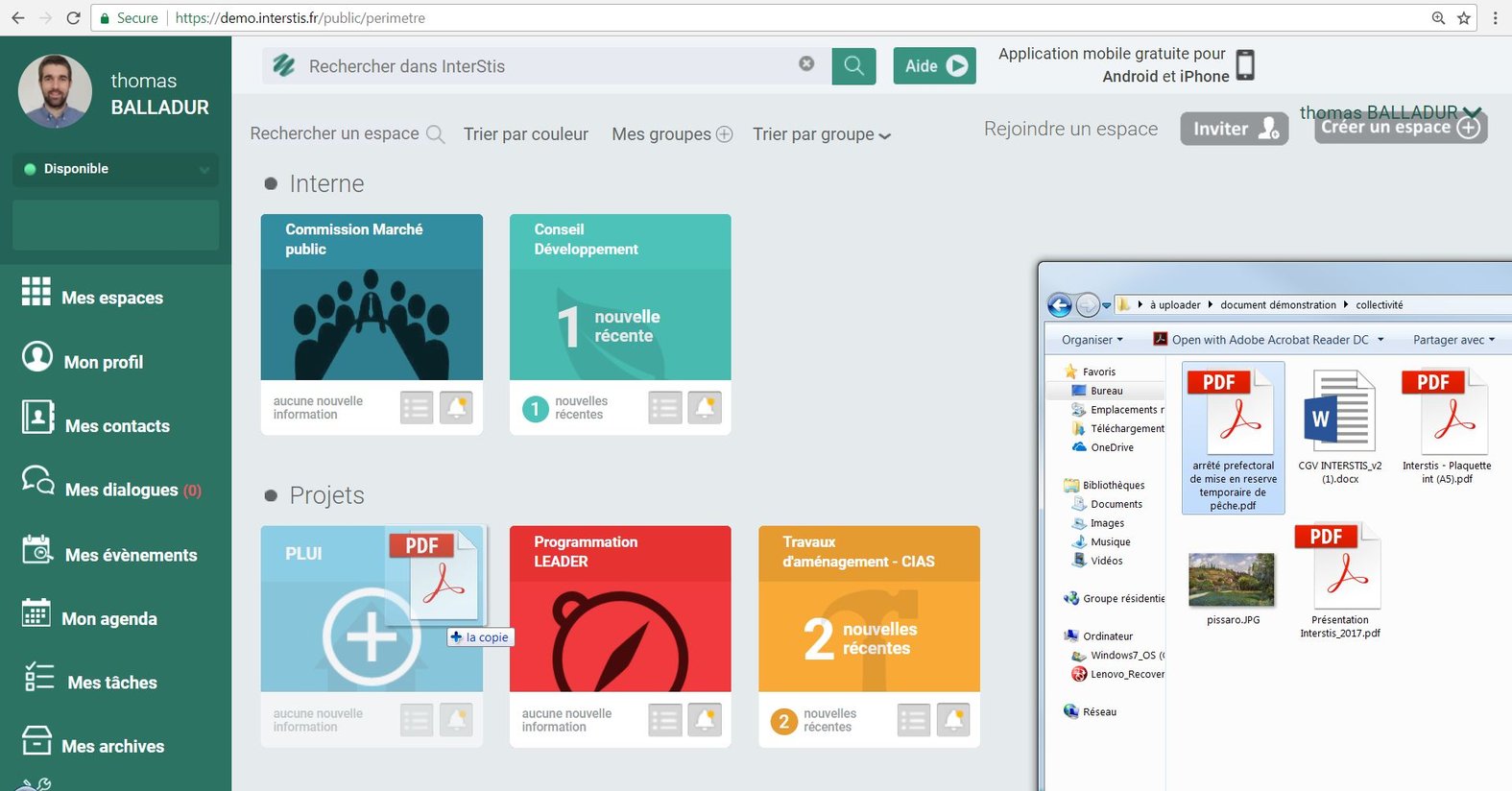Click Trier par couleur option
1512x791 pixels.
(x=525, y=134)
